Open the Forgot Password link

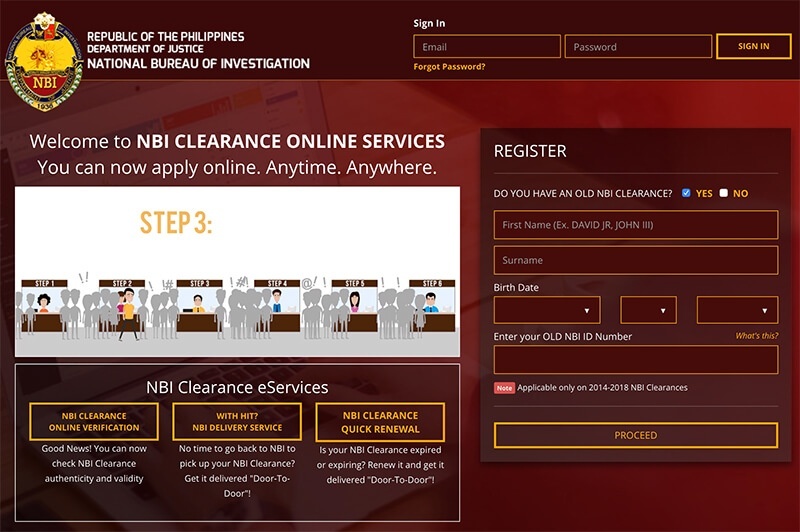click(449, 66)
